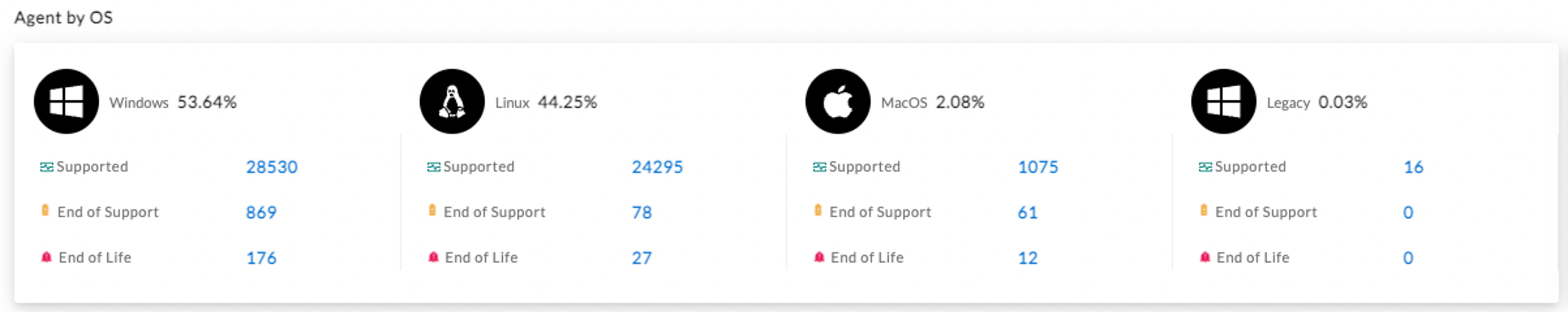Click the End of Life bell icon under MacOS
This screenshot has height=312, width=1568.
pos(819,257)
